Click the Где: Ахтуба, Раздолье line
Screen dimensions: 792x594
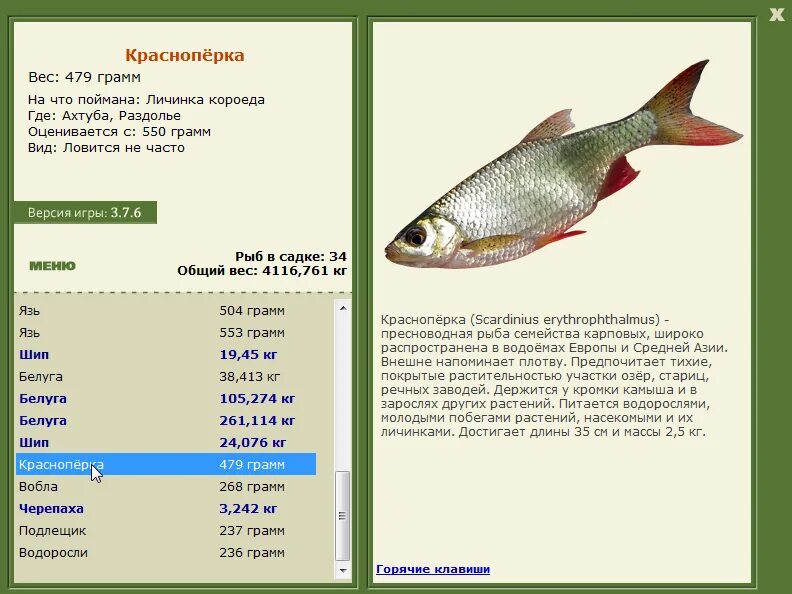coord(105,116)
